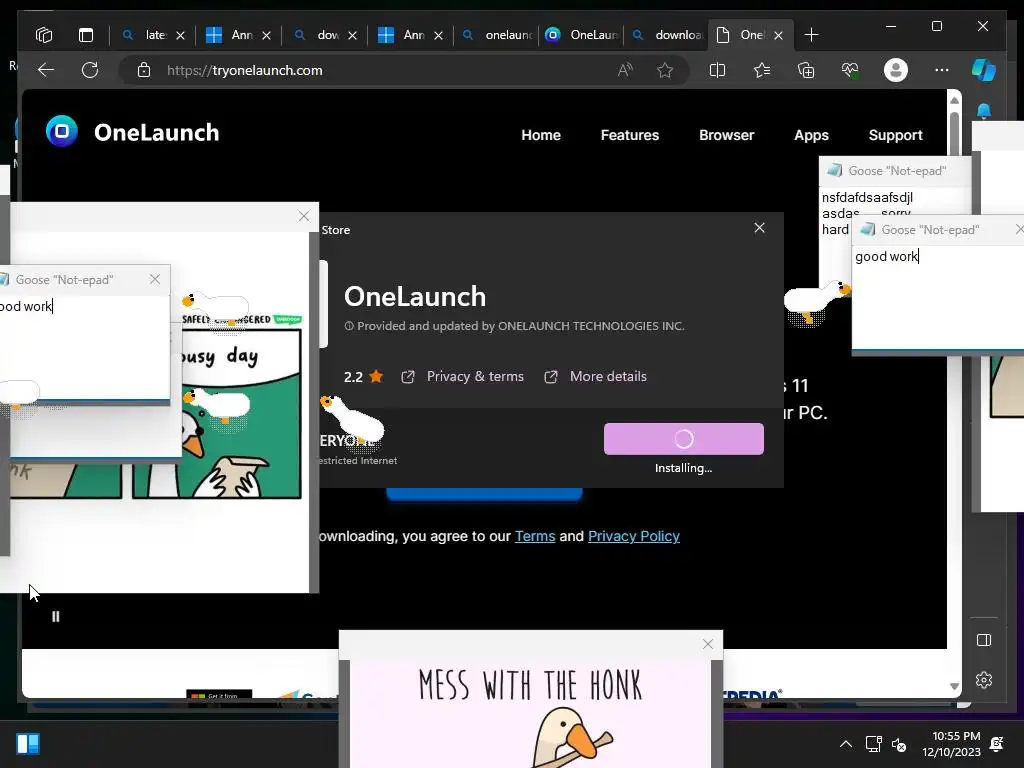The height and width of the screenshot is (768, 1024).
Task: Click text area of right 'good work' Not-epad
Action: click(938, 297)
